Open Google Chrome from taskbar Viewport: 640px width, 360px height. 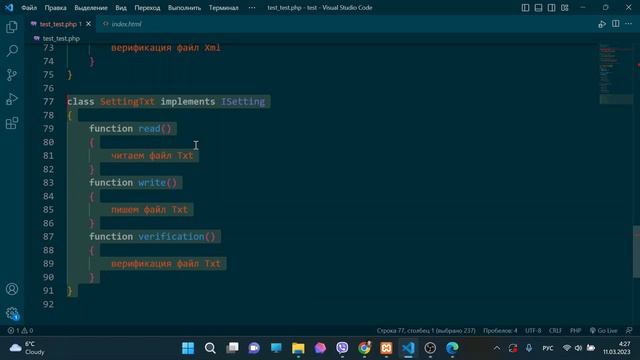pyautogui.click(x=364, y=348)
